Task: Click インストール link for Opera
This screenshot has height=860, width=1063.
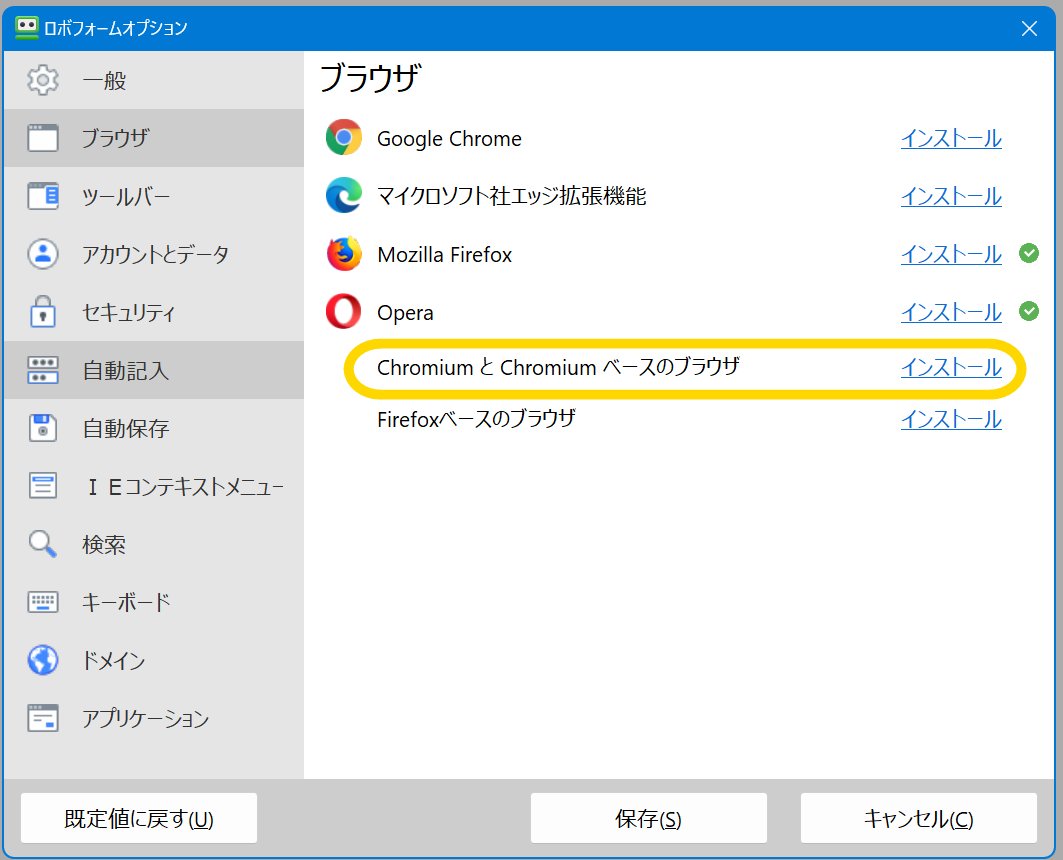Action: point(951,312)
